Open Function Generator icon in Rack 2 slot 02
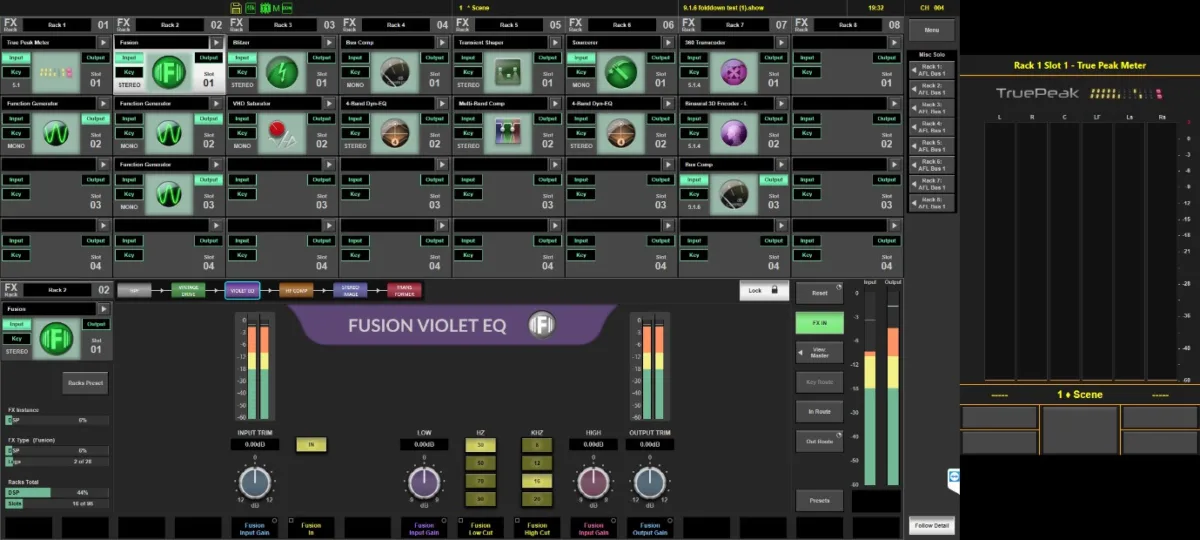The height and width of the screenshot is (540, 1200). pyautogui.click(x=167, y=133)
